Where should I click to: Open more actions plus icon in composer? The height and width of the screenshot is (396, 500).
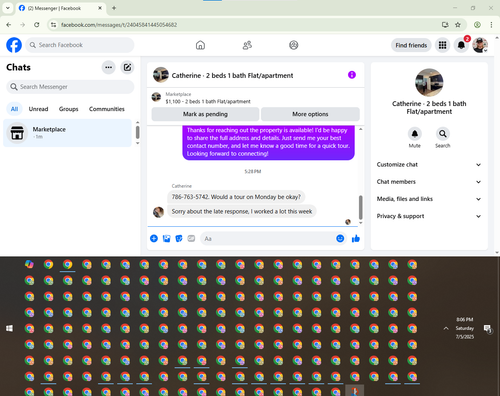point(154,238)
